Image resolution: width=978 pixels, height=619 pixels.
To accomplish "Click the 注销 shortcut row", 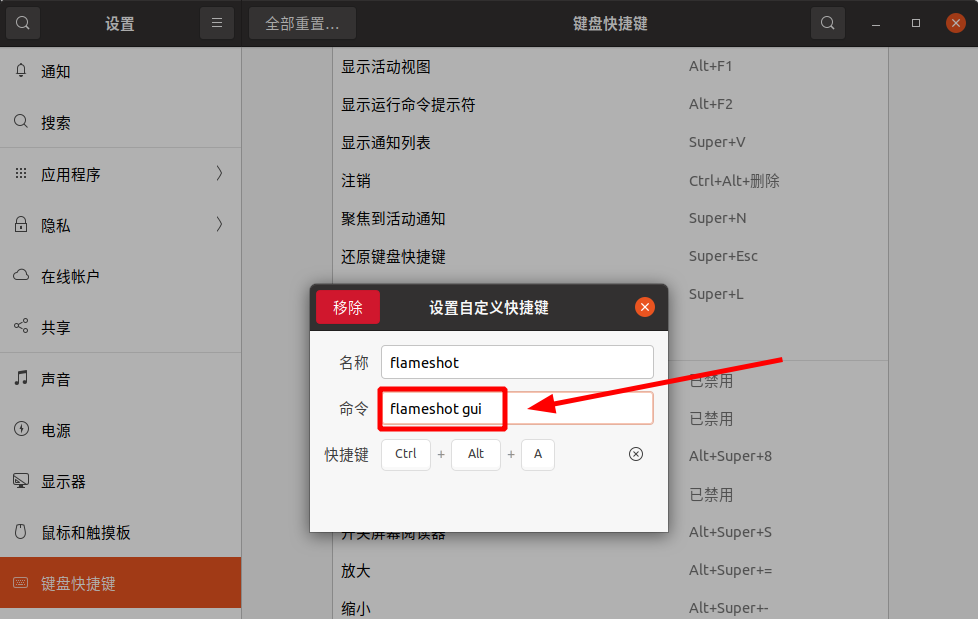I will point(610,180).
